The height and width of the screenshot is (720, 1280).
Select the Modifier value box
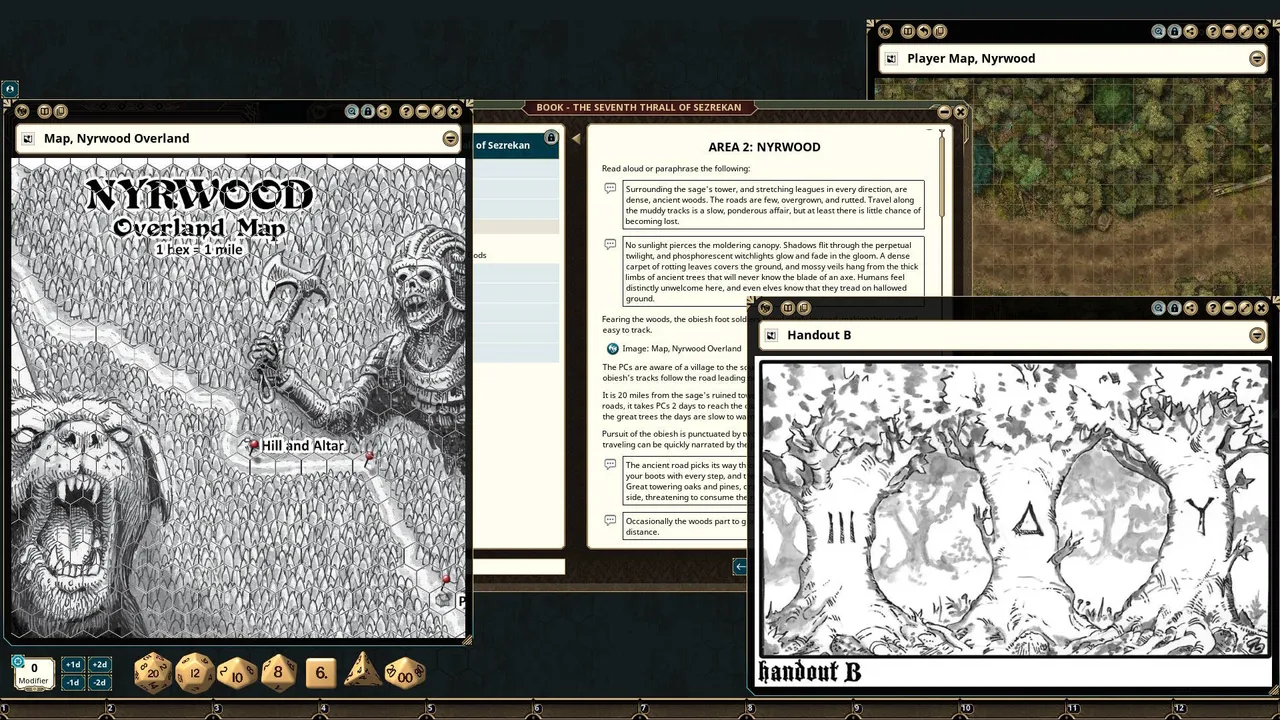click(x=35, y=674)
